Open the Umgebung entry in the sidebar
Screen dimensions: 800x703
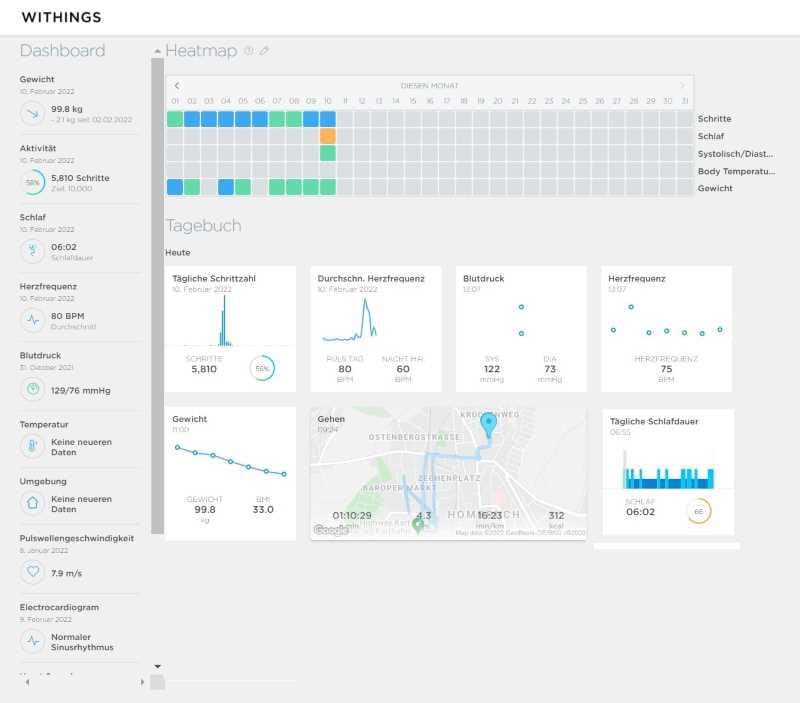point(79,497)
